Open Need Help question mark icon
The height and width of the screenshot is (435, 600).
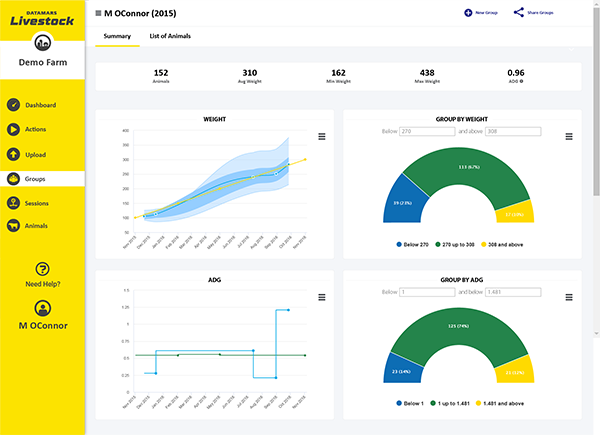click(x=43, y=268)
